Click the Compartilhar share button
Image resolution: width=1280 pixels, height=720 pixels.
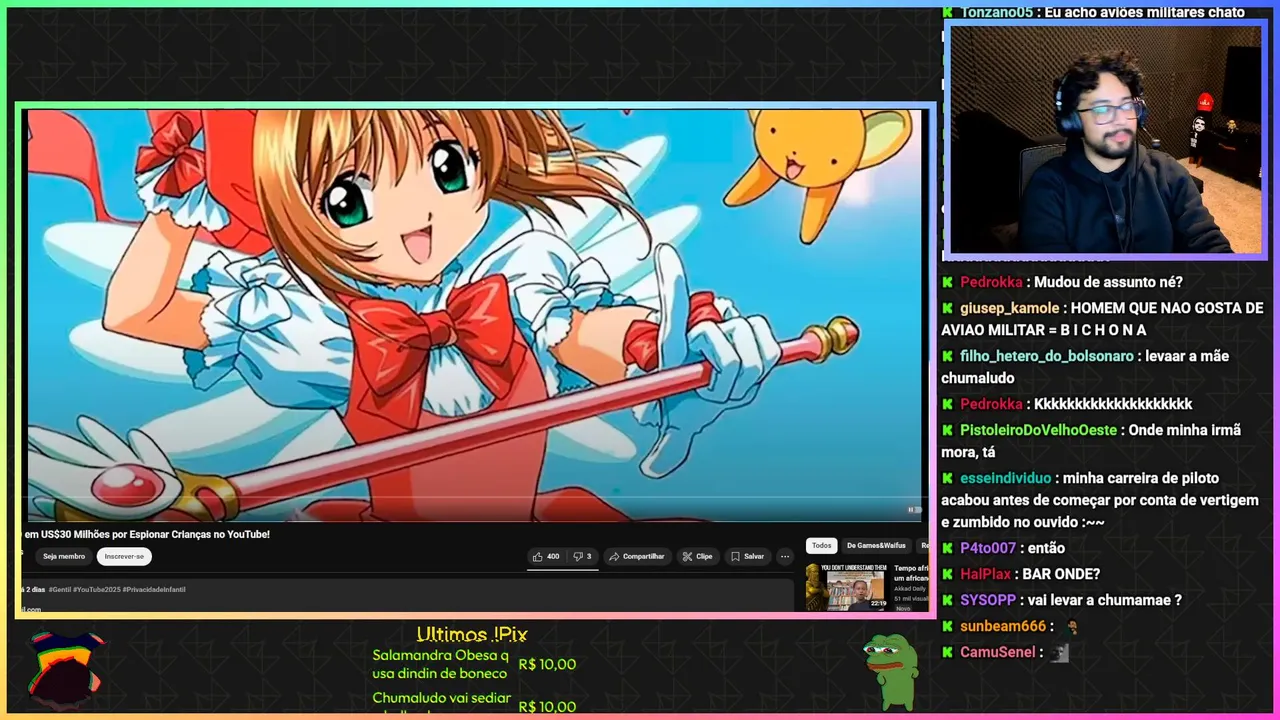tap(636, 556)
